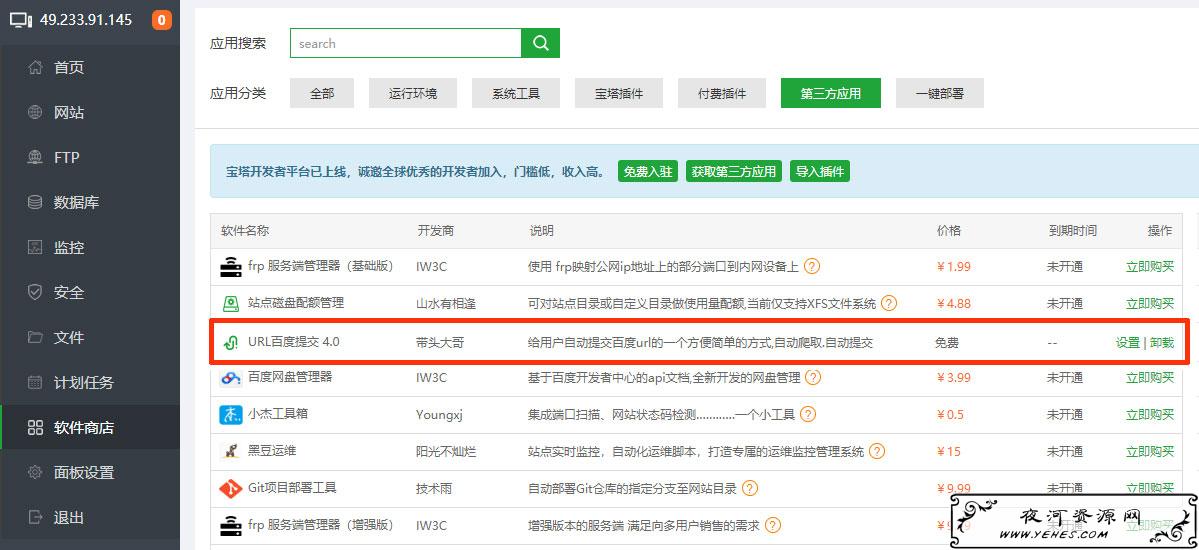The image size is (1199, 550).
Task: Click the 获取第三方应用 button
Action: tap(734, 171)
